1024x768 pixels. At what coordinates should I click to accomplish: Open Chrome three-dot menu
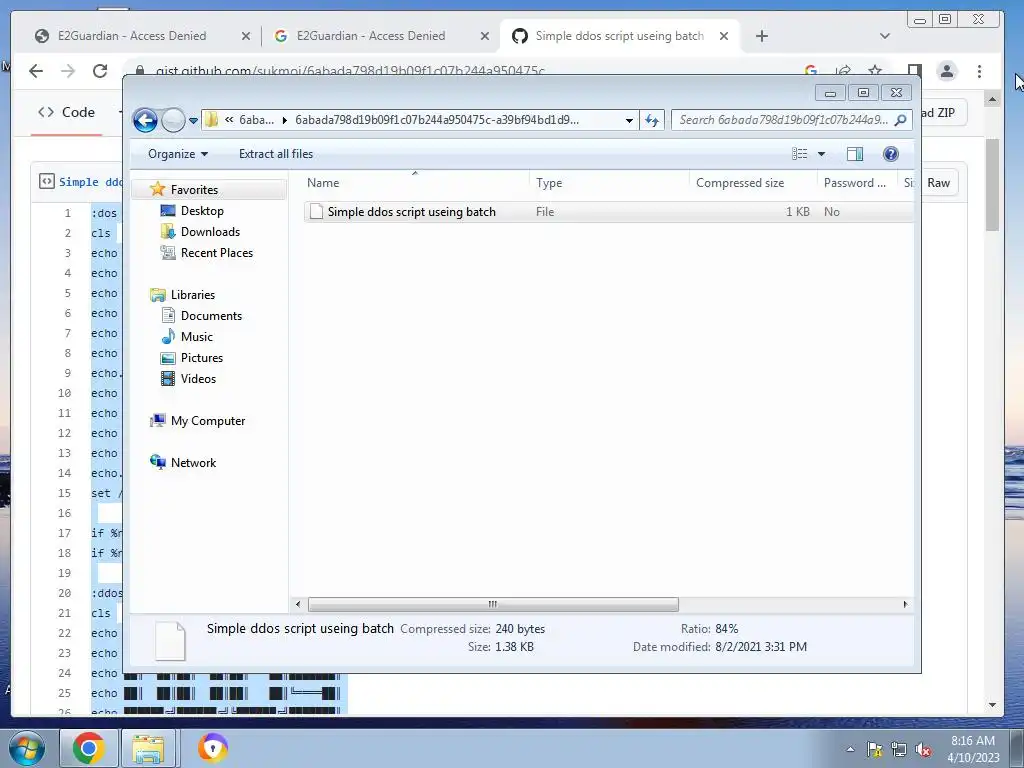[980, 71]
